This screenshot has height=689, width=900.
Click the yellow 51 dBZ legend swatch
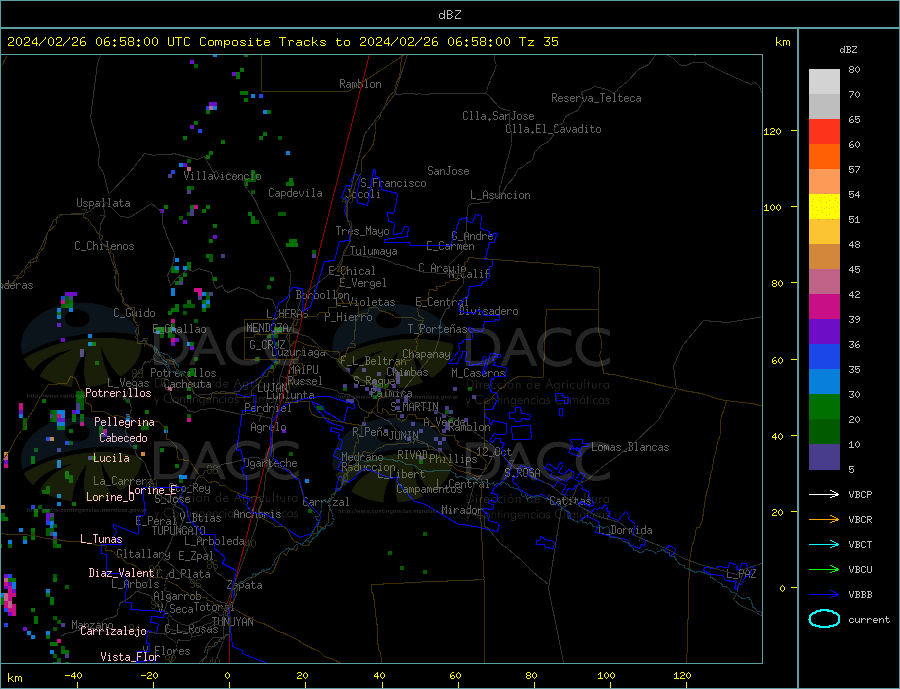(x=824, y=207)
